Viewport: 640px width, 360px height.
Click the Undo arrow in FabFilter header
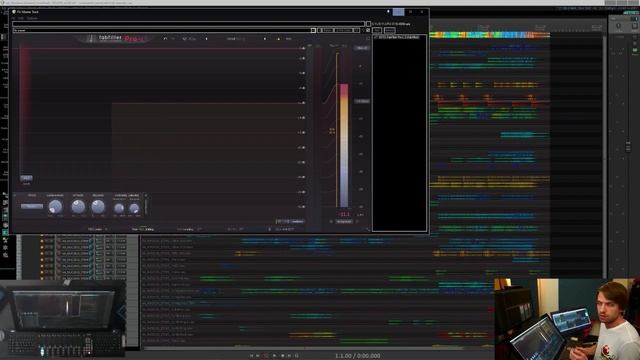165,39
